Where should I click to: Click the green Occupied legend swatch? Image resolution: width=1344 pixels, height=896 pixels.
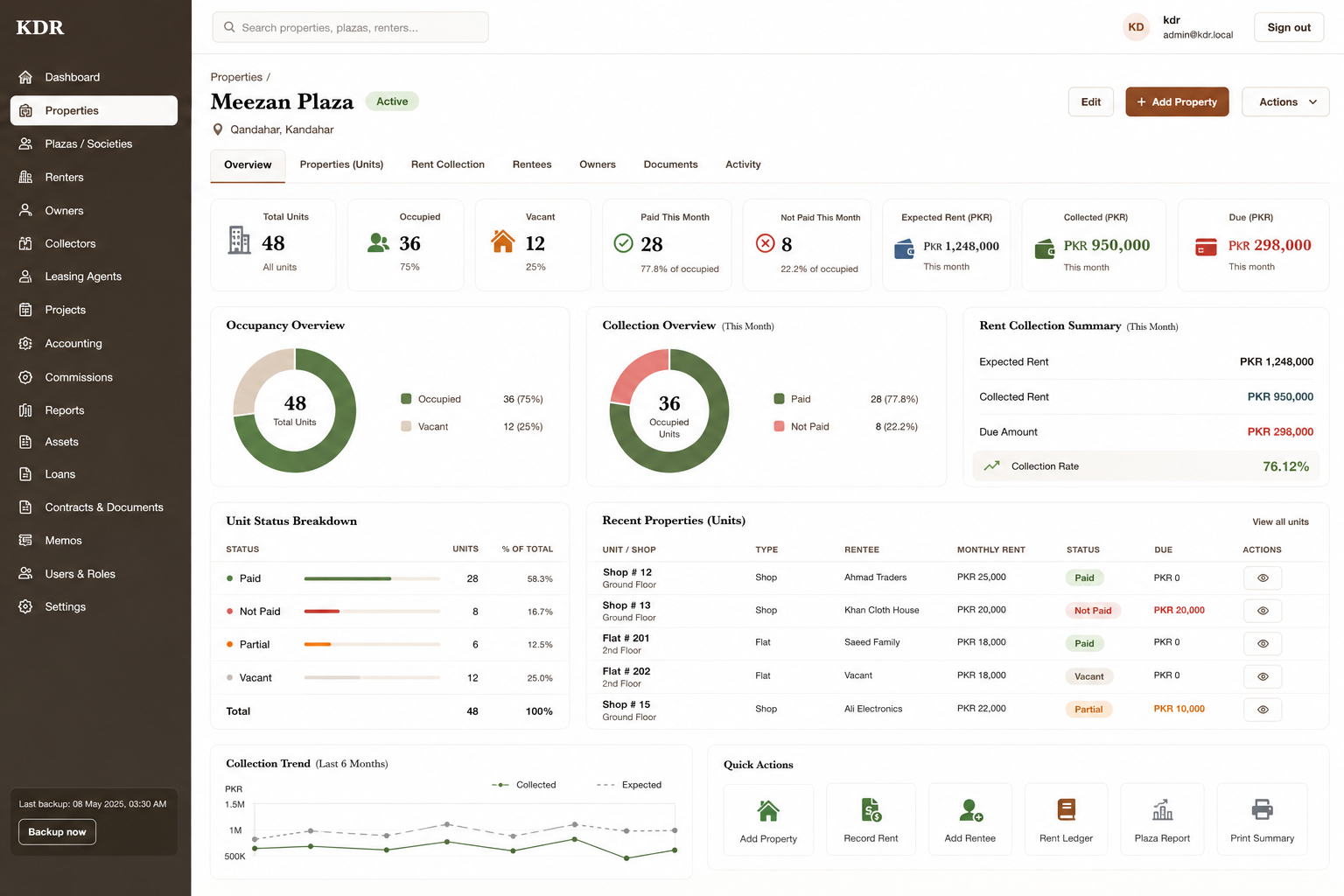tap(406, 399)
